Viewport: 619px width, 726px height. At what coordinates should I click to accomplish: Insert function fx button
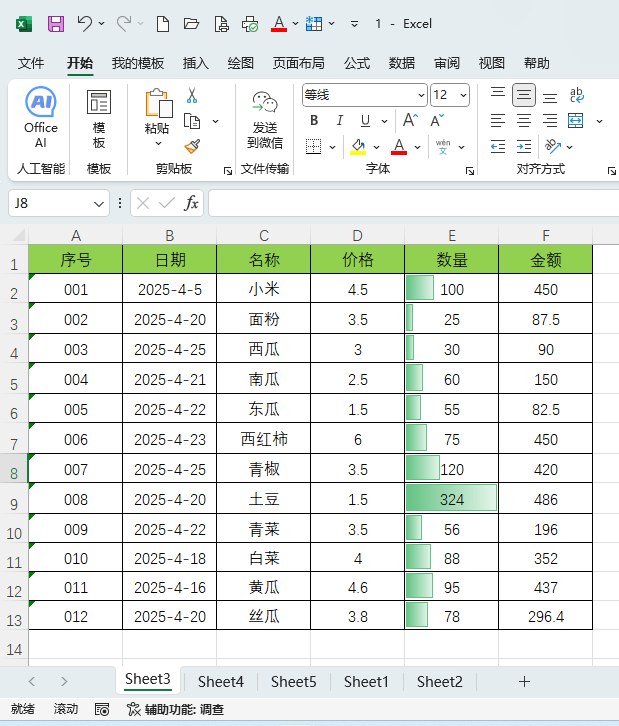coord(191,203)
